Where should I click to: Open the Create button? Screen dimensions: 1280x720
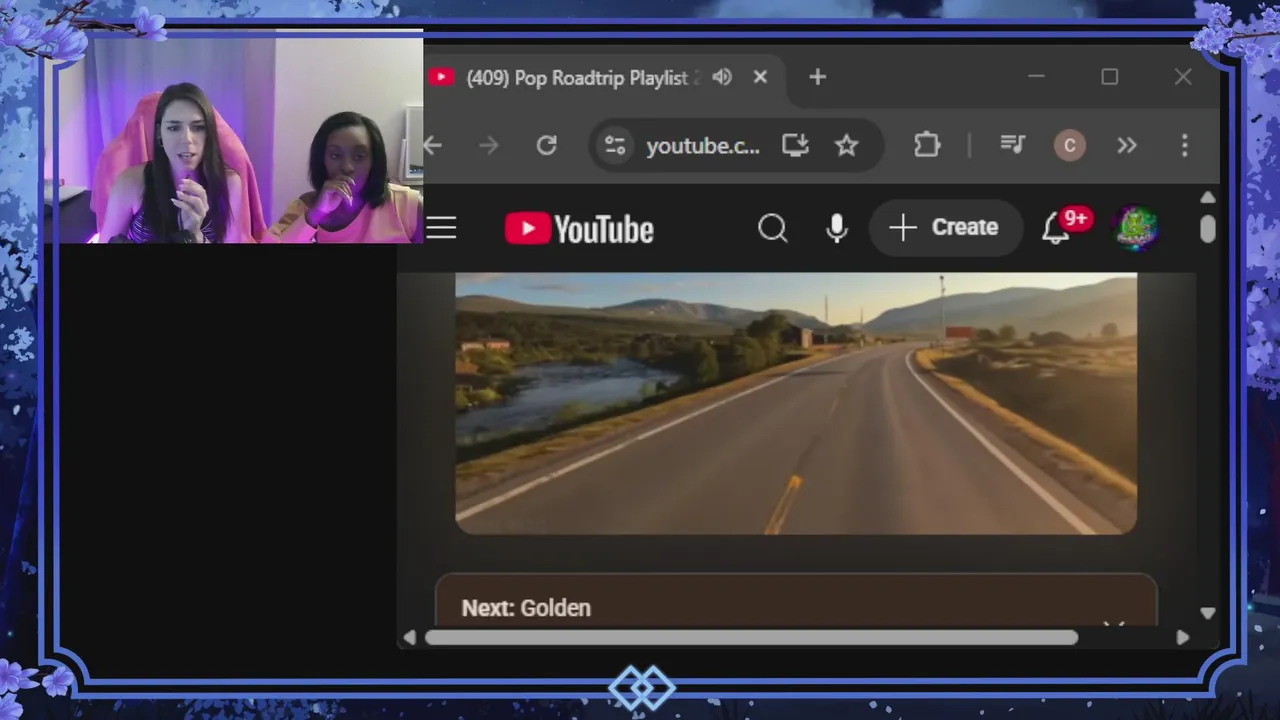click(945, 228)
